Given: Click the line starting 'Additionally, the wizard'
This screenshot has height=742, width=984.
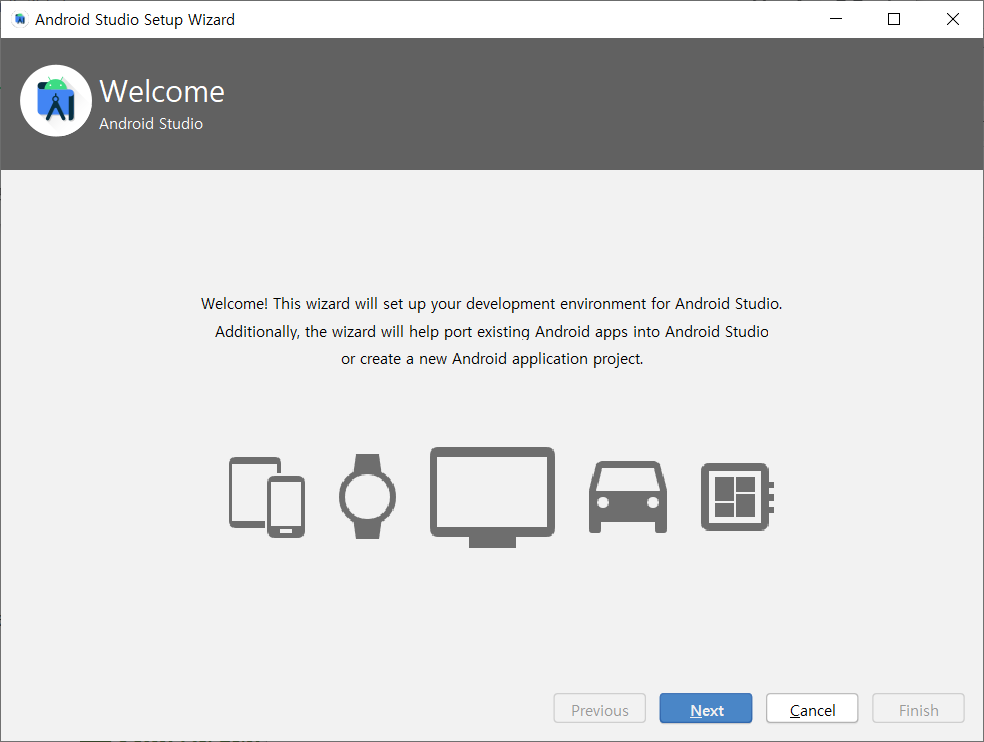Looking at the screenshot, I should 491,331.
